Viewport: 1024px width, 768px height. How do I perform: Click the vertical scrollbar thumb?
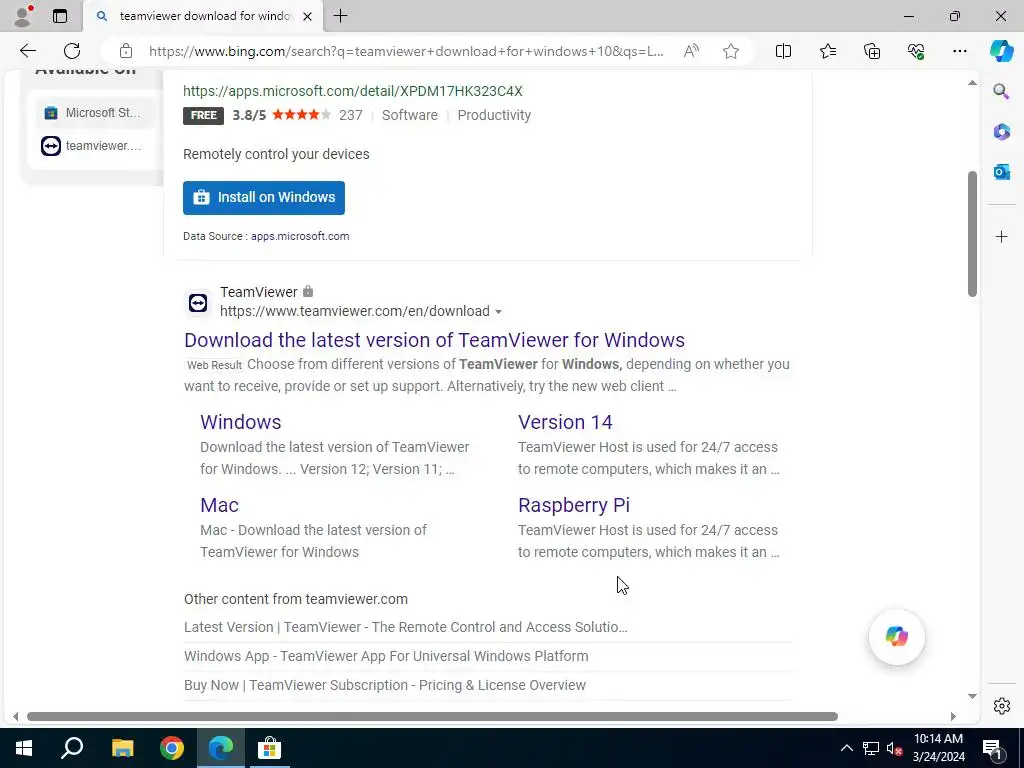pos(972,234)
